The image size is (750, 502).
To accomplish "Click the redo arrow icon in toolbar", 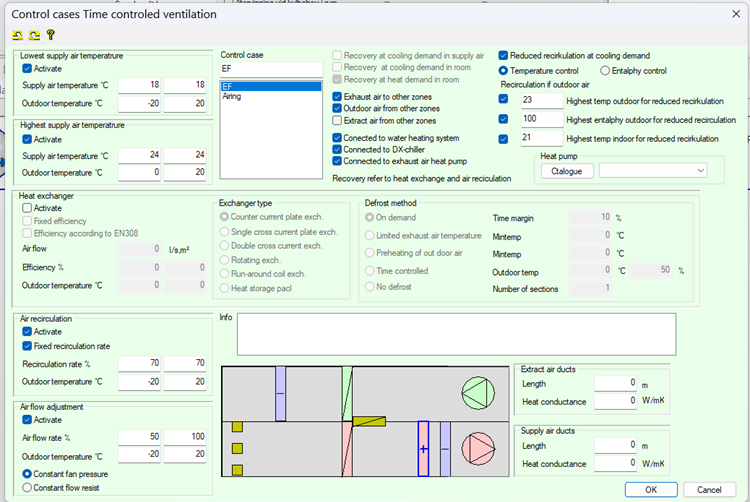I will click(x=34, y=35).
